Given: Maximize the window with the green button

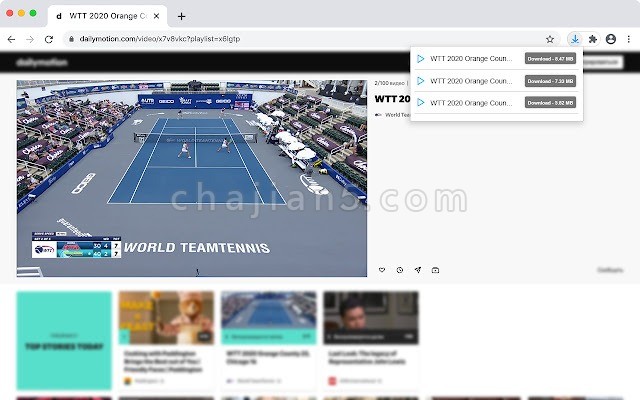Looking at the screenshot, I should click(x=33, y=13).
